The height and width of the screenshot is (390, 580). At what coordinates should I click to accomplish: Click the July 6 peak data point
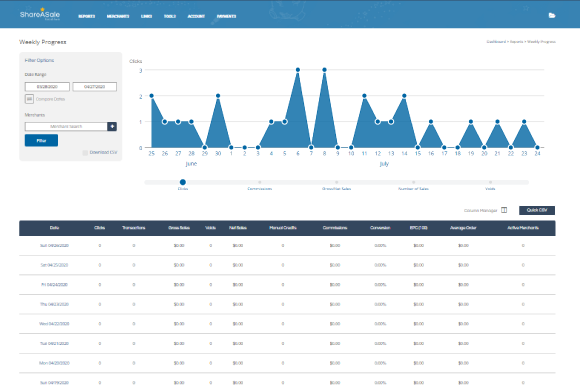[x=298, y=70]
